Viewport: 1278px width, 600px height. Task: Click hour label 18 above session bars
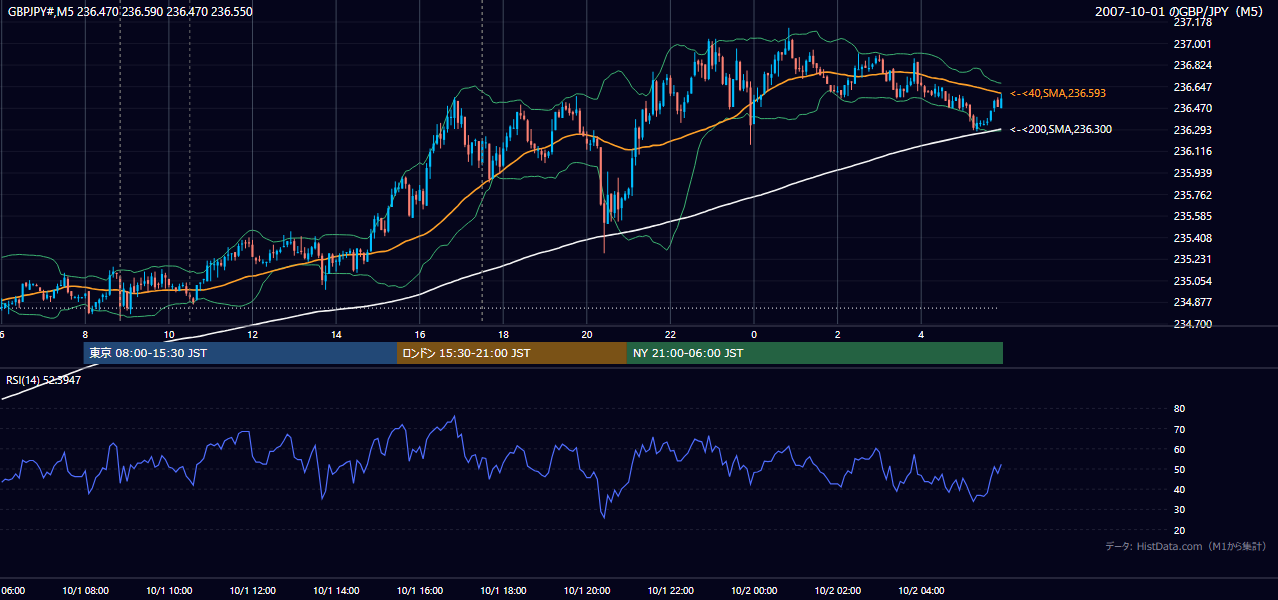(503, 334)
